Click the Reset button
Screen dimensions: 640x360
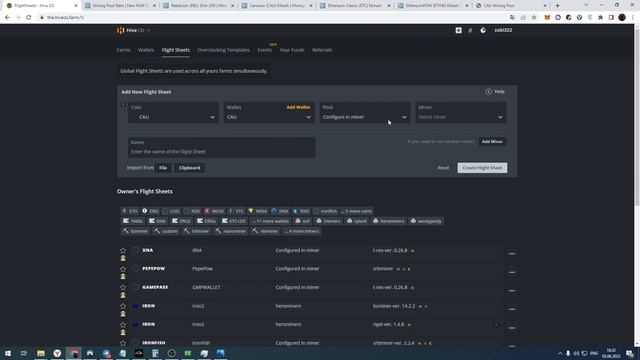443,168
